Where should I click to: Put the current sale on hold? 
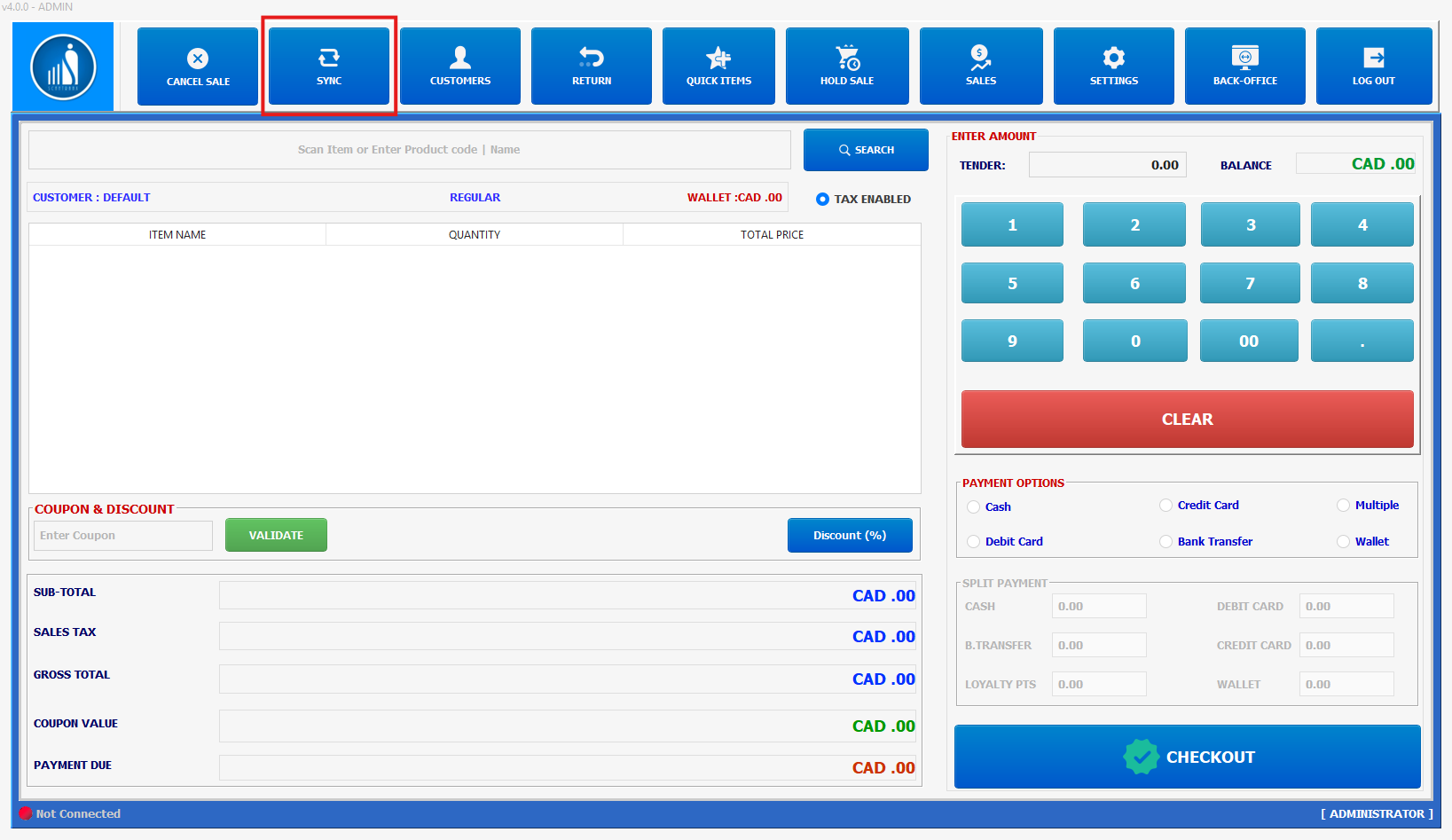pyautogui.click(x=847, y=67)
